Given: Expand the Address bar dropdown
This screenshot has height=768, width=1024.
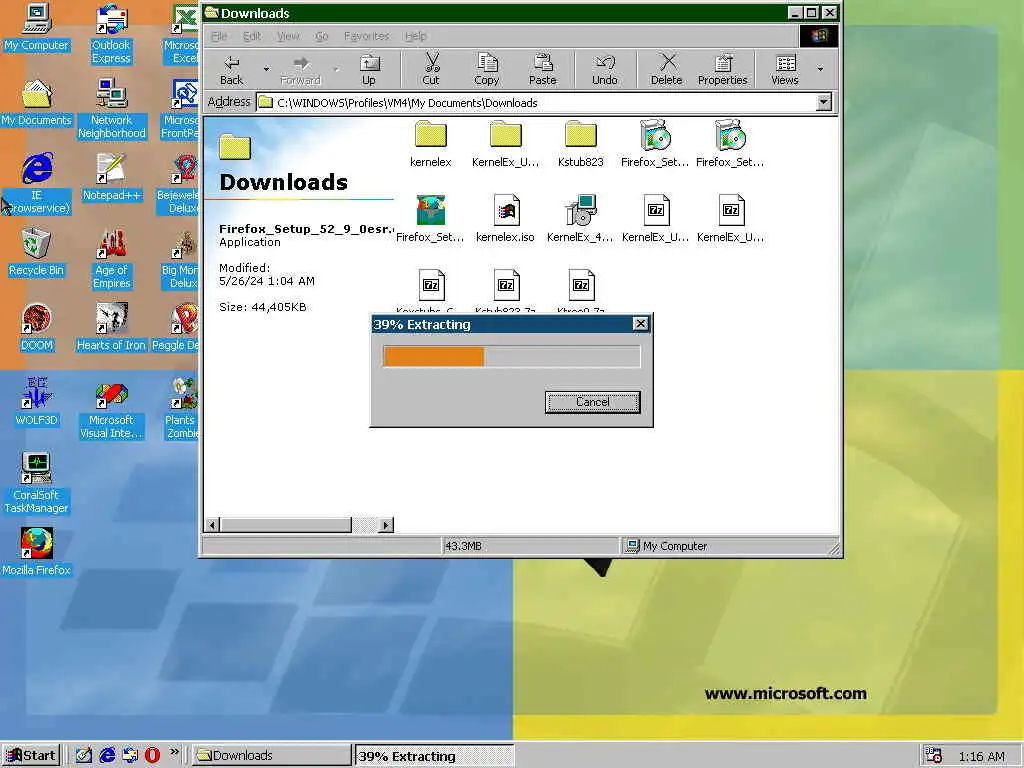Looking at the screenshot, I should coord(824,102).
